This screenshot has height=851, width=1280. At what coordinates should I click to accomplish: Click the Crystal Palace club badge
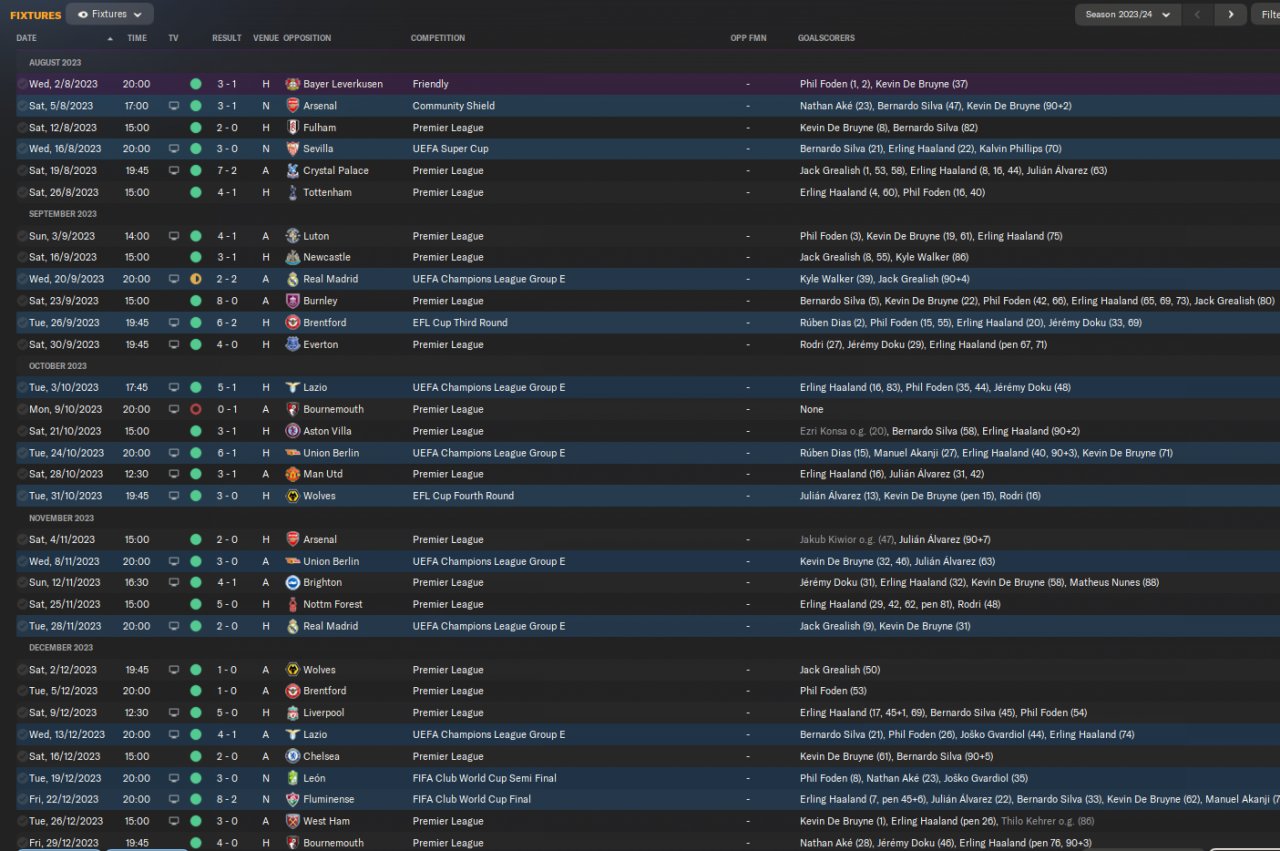[292, 171]
